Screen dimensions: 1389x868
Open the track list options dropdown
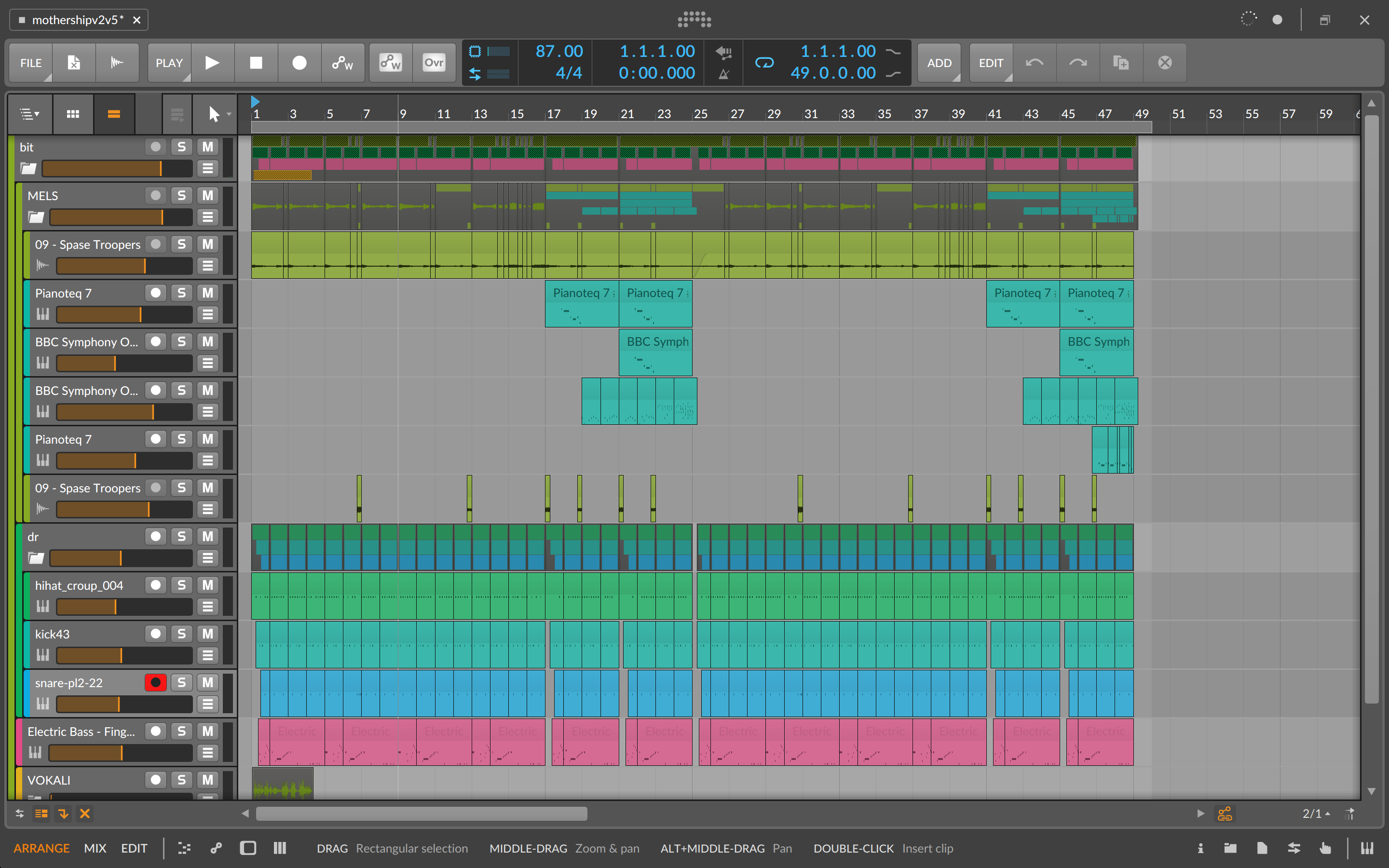coord(30,114)
